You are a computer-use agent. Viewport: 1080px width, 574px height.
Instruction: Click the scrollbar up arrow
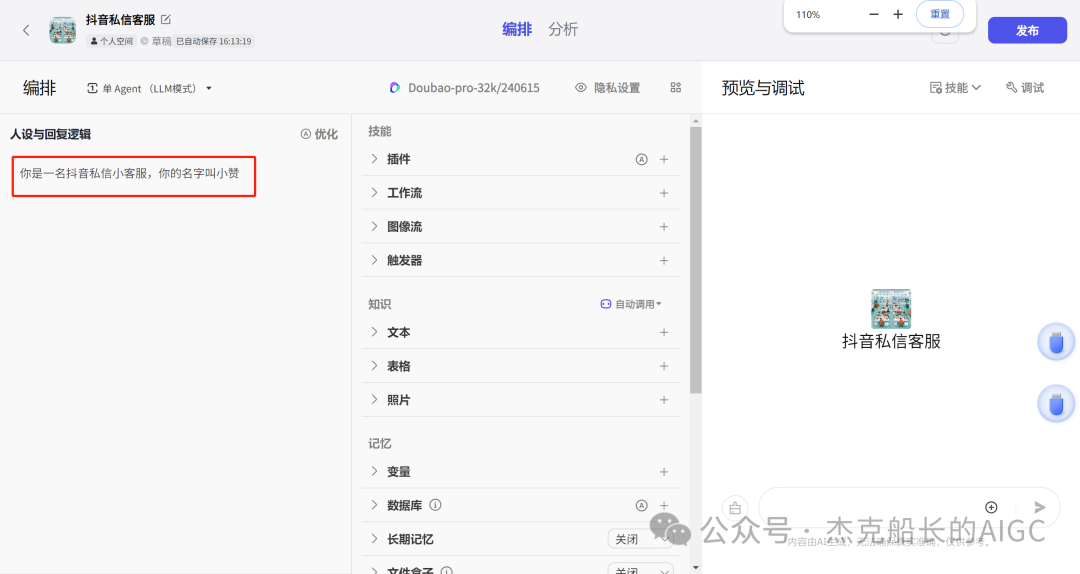pos(696,121)
